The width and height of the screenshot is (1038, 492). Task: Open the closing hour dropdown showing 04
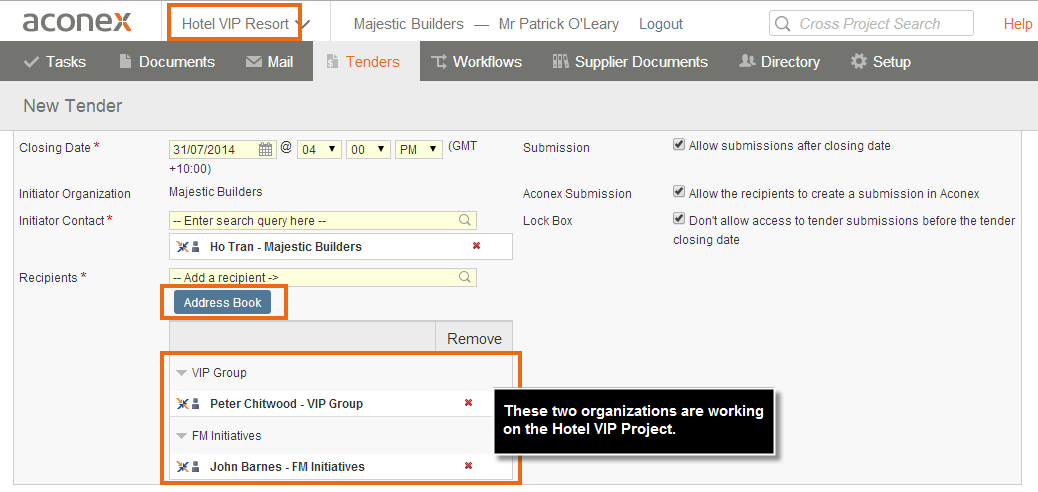click(319, 150)
